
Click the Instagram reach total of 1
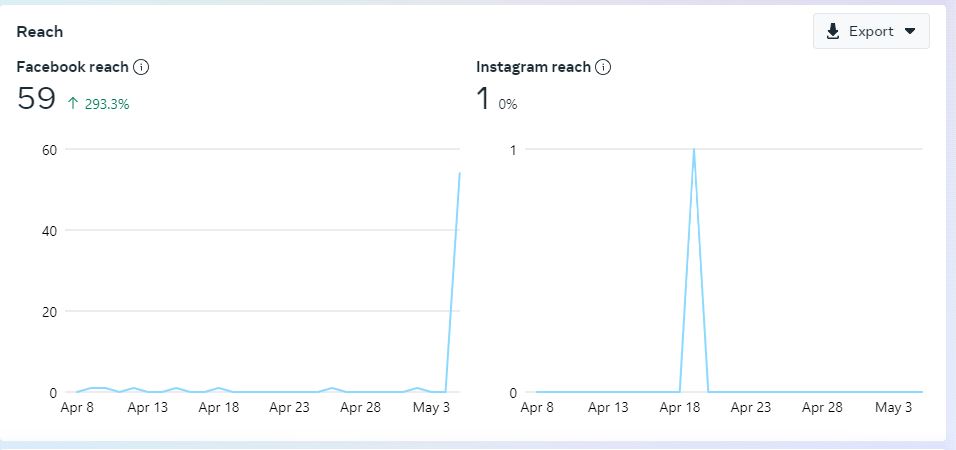click(x=483, y=98)
